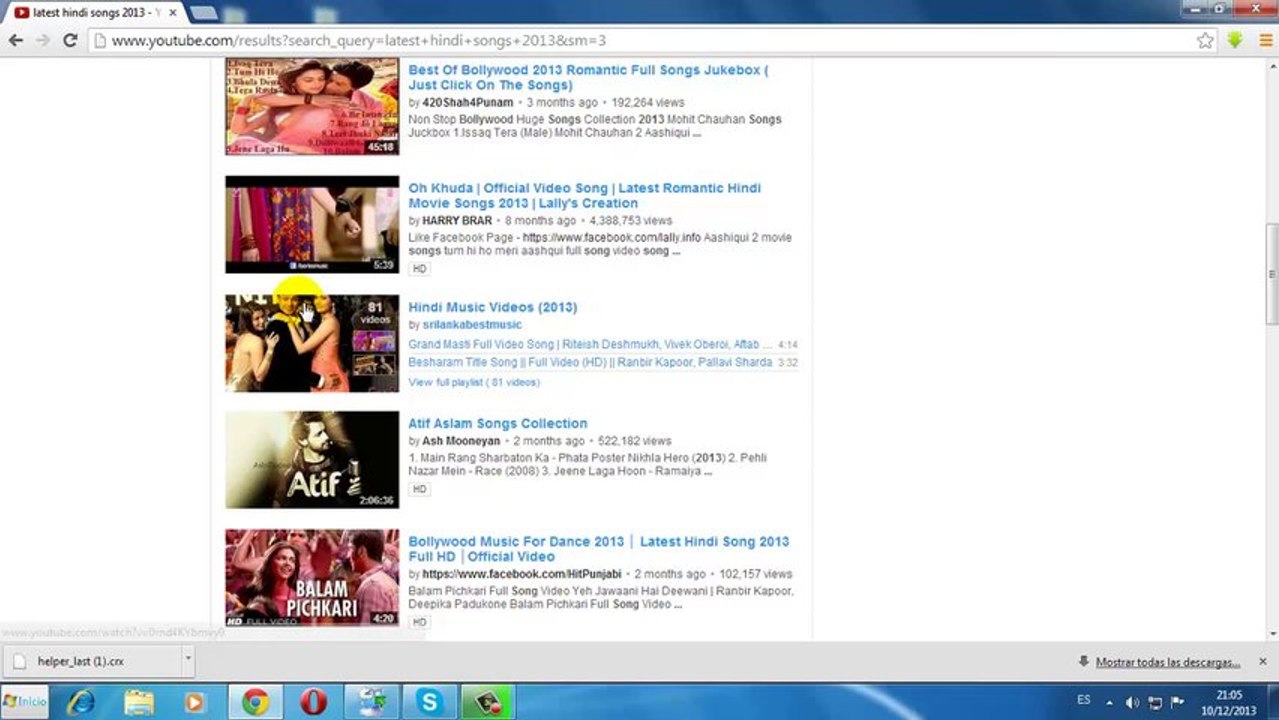The image size is (1279, 720).
Task: Click the page vertical scrollbar thumb
Action: 1271,273
